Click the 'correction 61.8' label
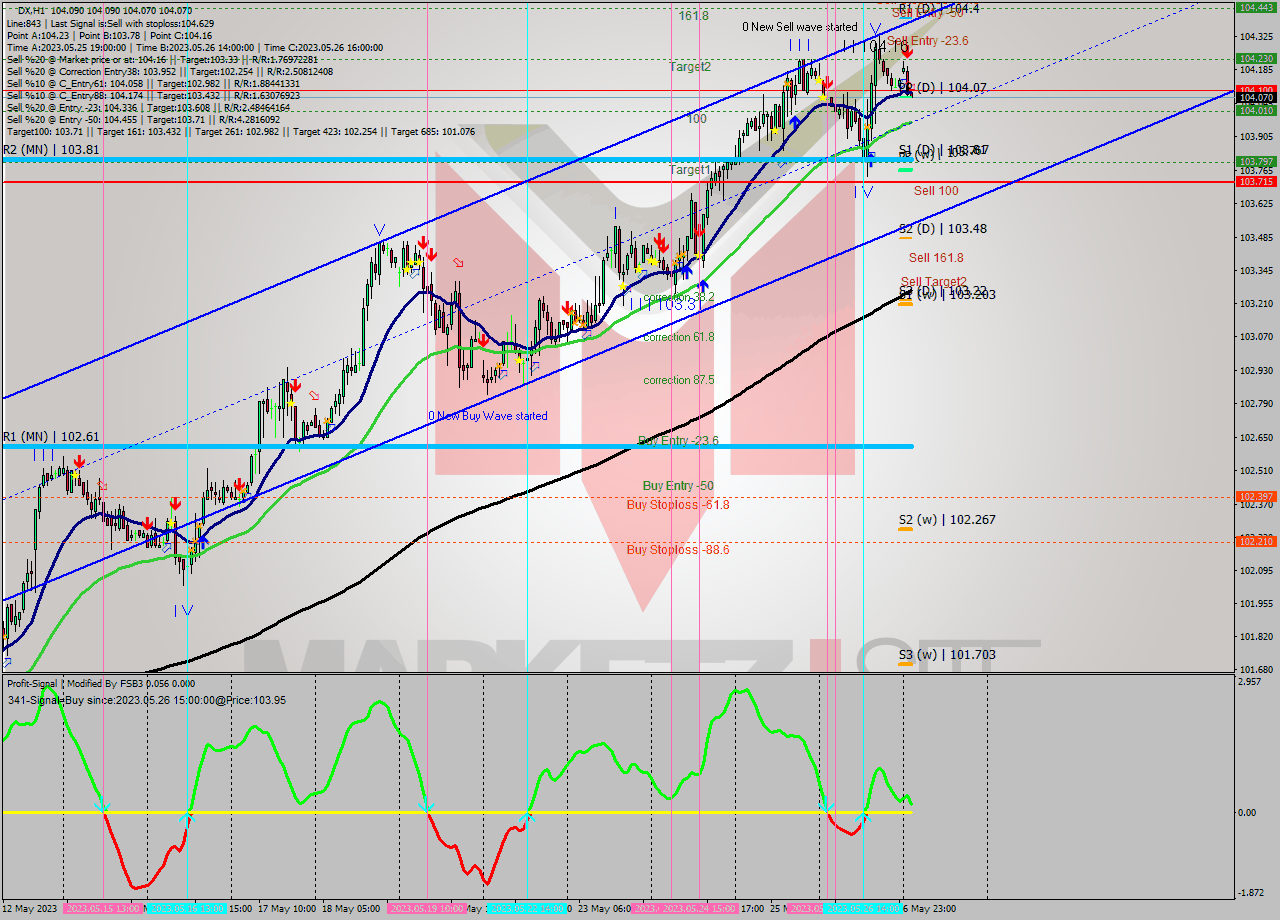This screenshot has height=920, width=1280. pos(679,338)
